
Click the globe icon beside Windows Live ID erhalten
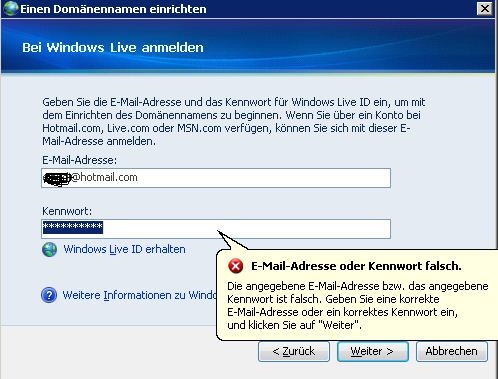pyautogui.click(x=49, y=249)
